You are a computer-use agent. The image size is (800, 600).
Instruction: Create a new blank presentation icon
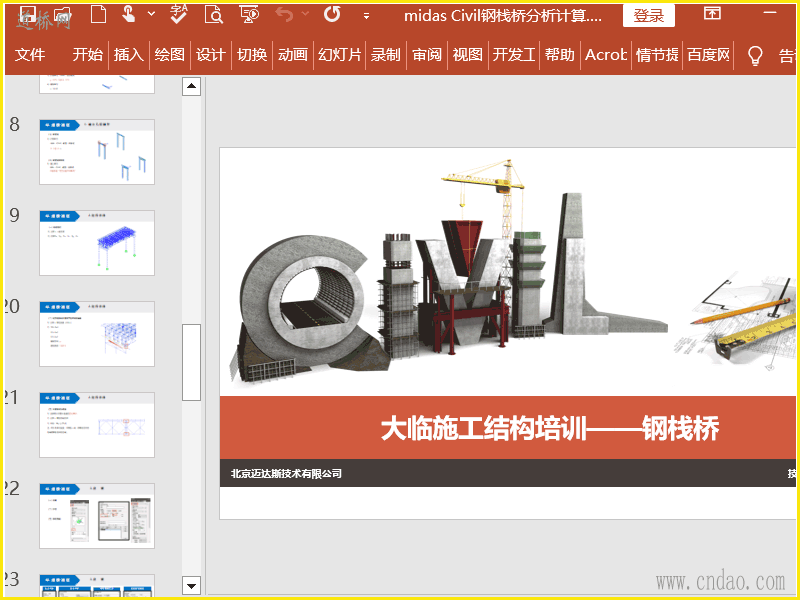pyautogui.click(x=97, y=14)
